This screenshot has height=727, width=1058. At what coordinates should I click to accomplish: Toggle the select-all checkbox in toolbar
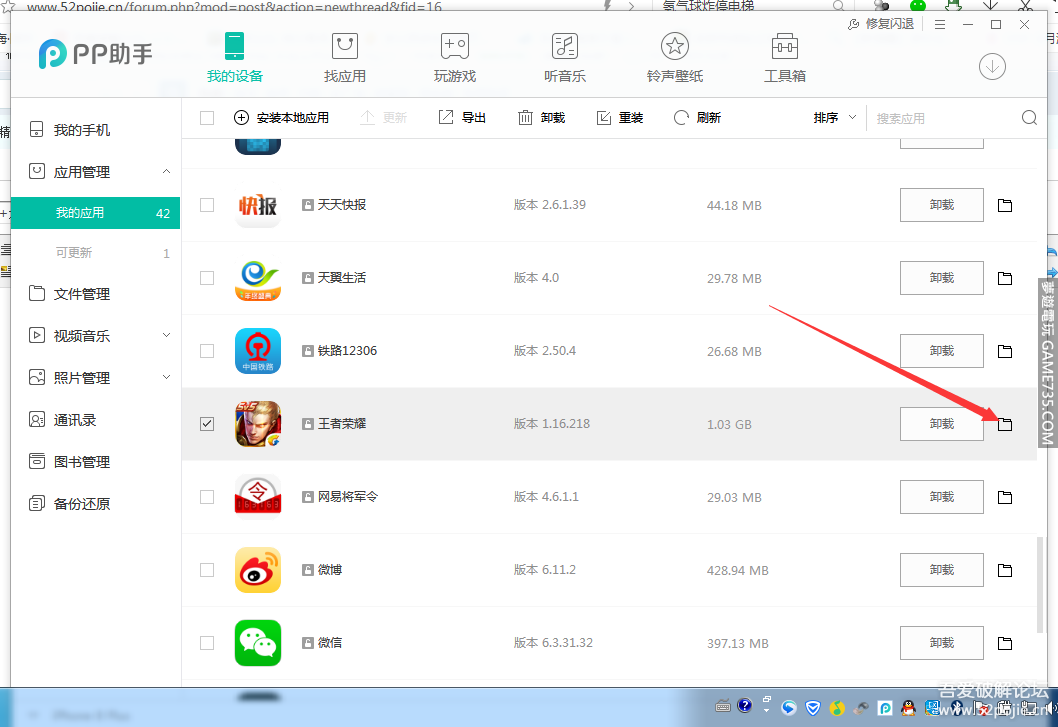point(207,118)
